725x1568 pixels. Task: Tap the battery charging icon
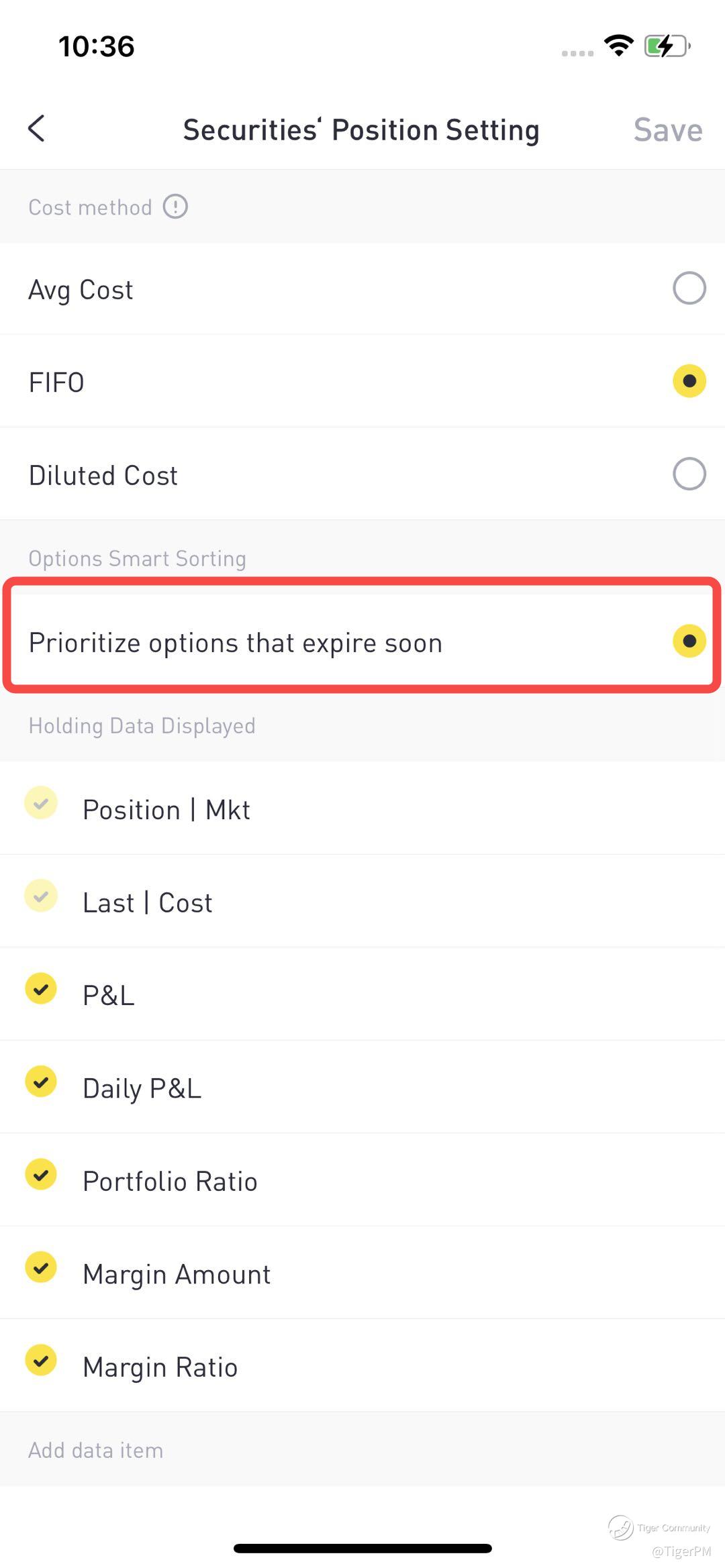click(667, 46)
